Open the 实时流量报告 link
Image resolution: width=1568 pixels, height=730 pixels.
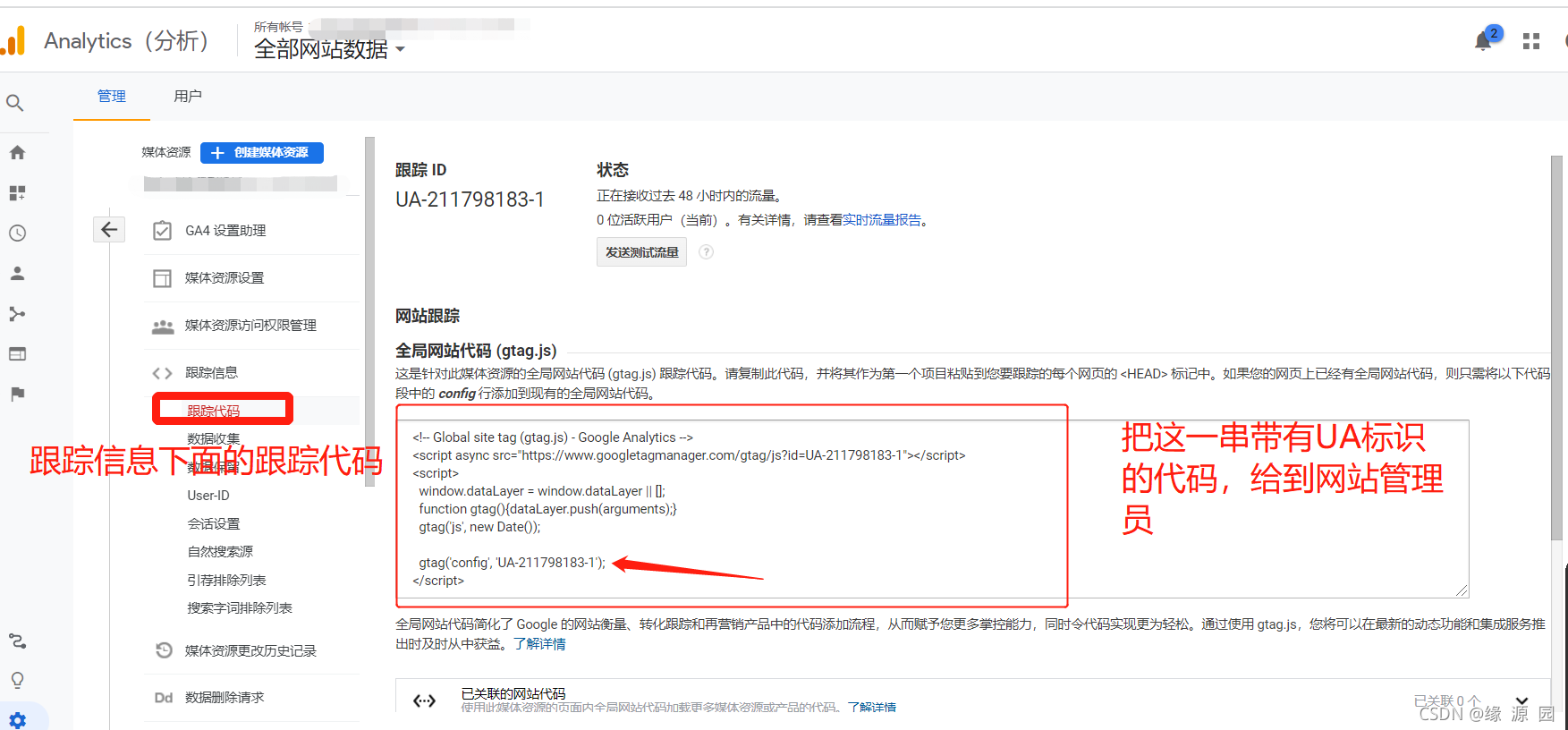click(x=882, y=220)
